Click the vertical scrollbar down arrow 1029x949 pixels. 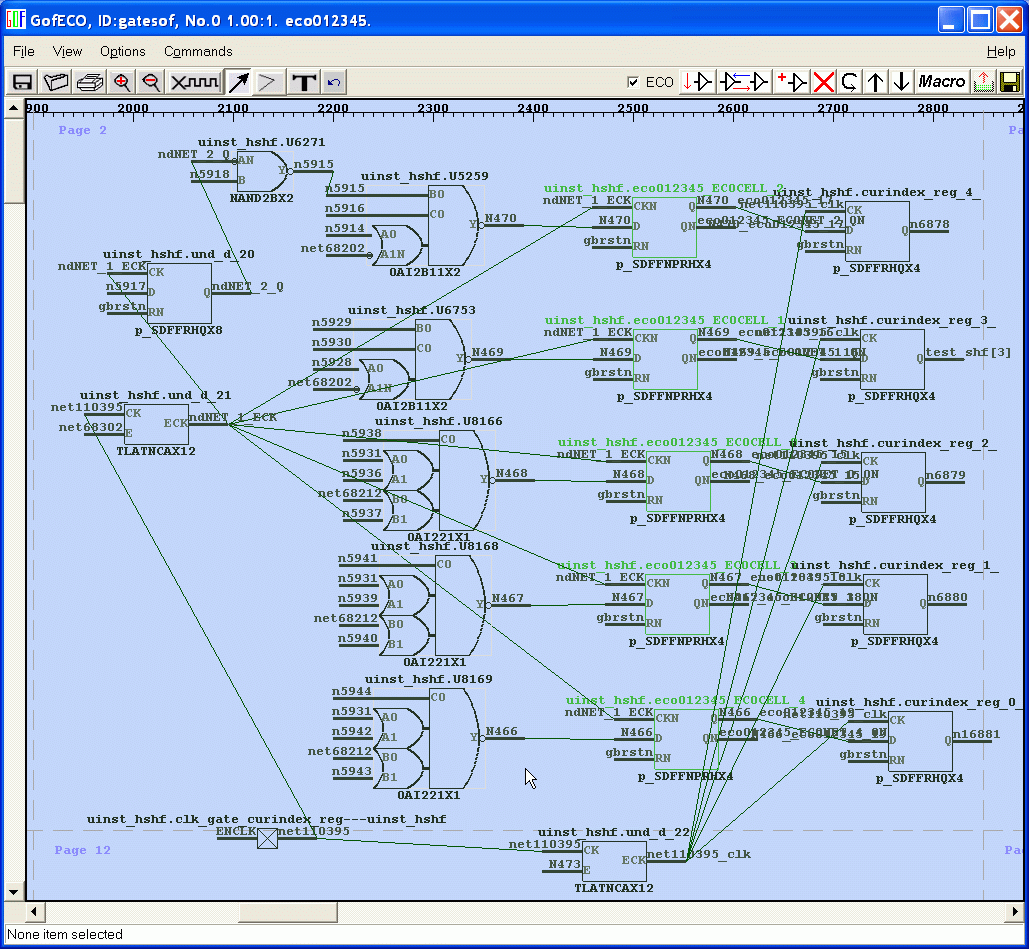[14, 892]
